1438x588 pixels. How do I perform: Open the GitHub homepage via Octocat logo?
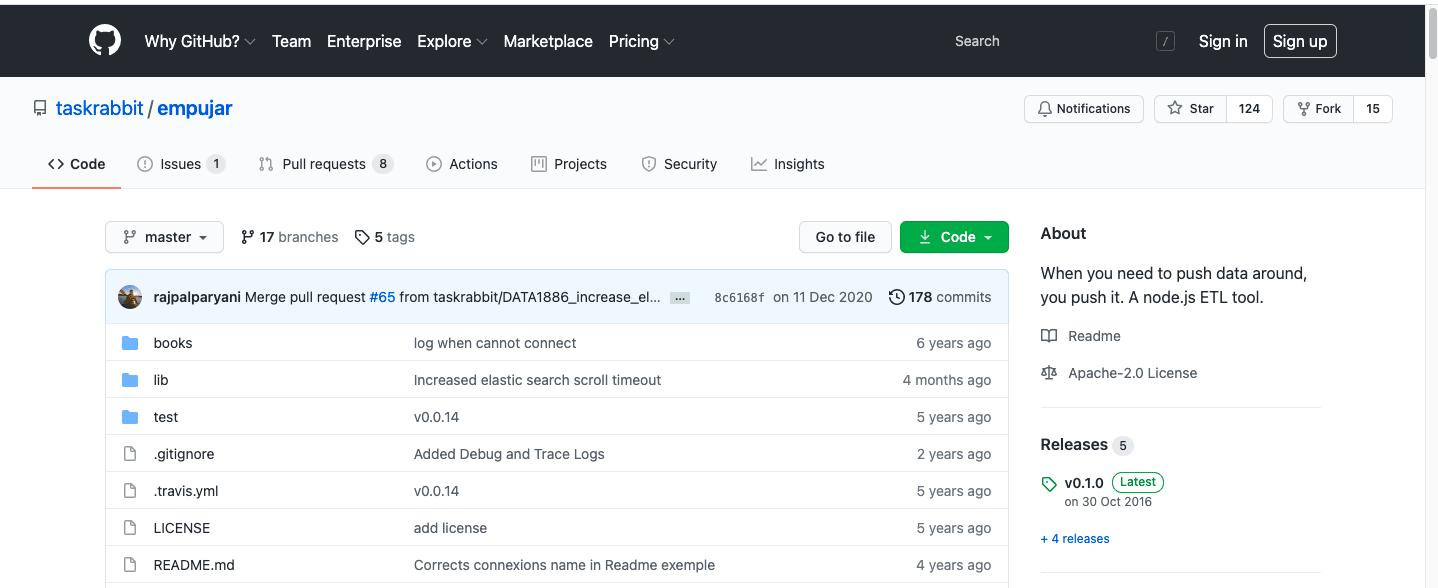105,41
